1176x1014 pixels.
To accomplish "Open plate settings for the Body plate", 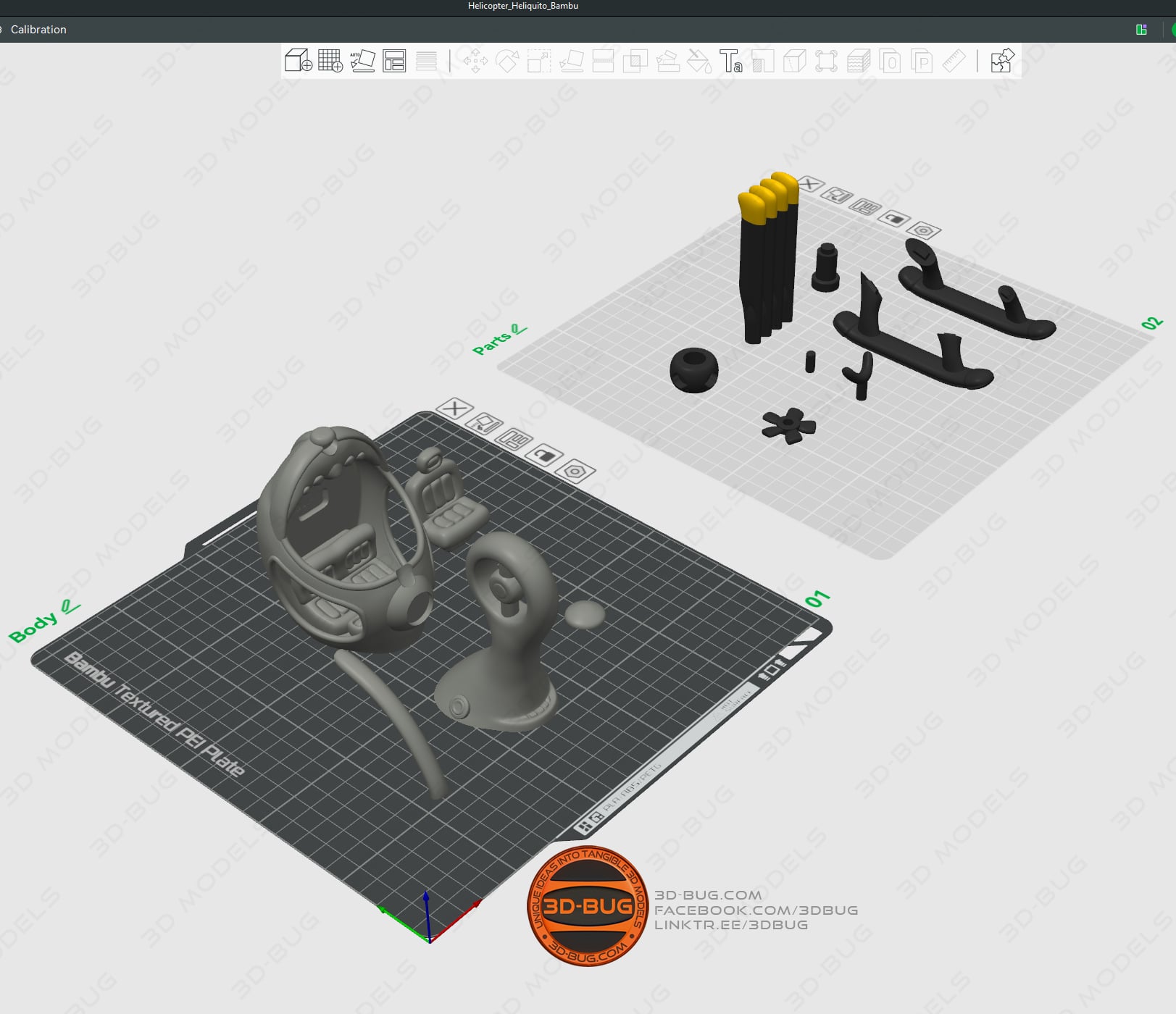I will pos(576,471).
